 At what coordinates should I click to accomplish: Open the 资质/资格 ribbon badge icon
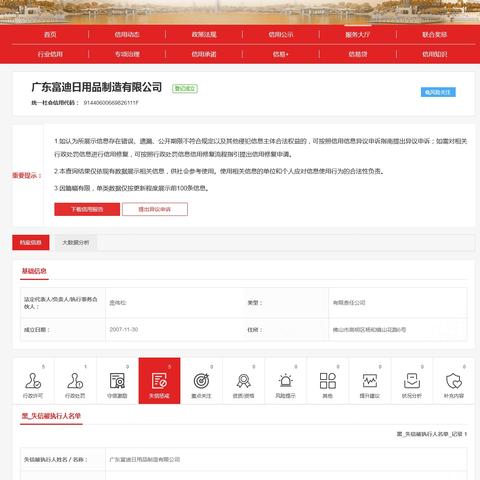[244, 381]
